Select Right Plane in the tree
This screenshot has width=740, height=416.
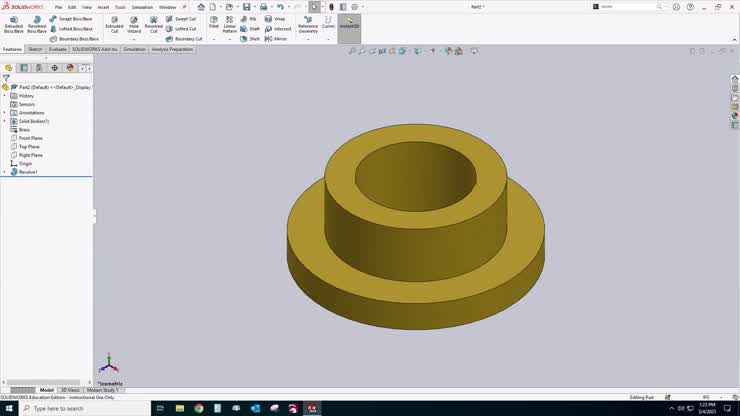[x=26, y=155]
